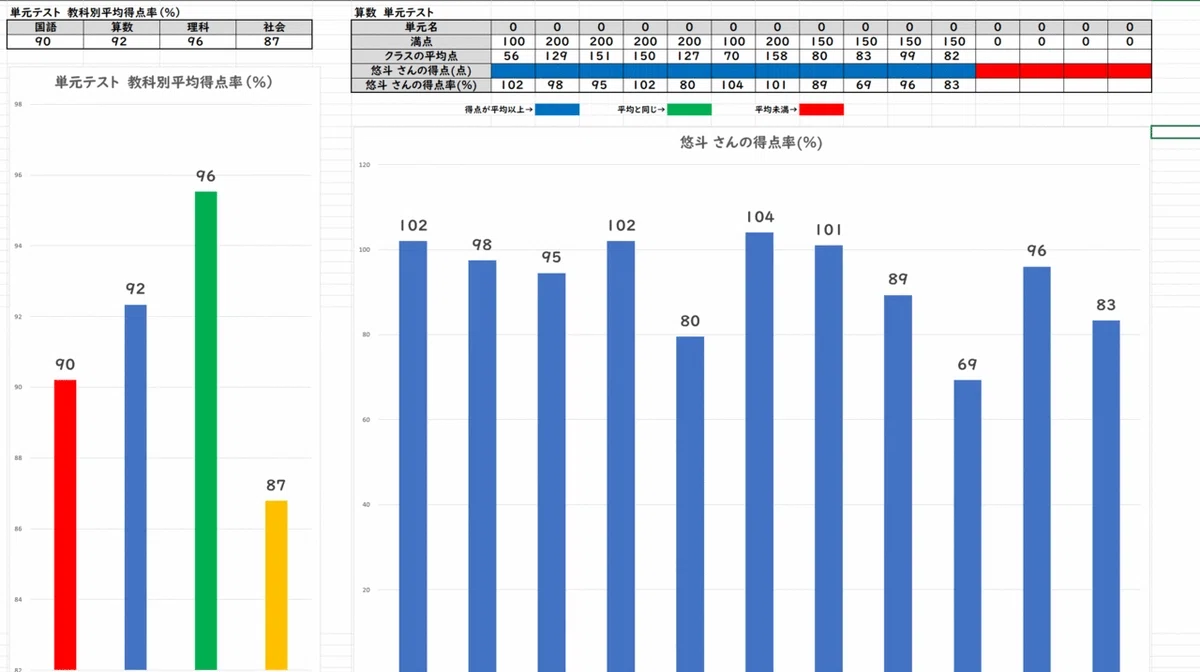The image size is (1200, 672).
Task: Select the blue 96 bar in 悠斗's chart
Action: (x=1036, y=470)
